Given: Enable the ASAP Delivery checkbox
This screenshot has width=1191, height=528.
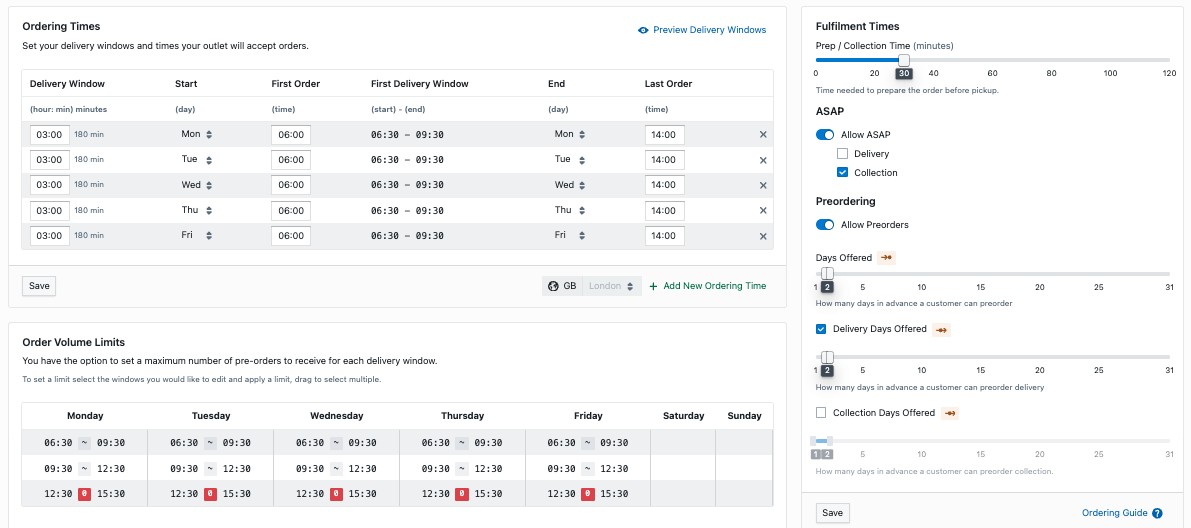Looking at the screenshot, I should coord(842,154).
